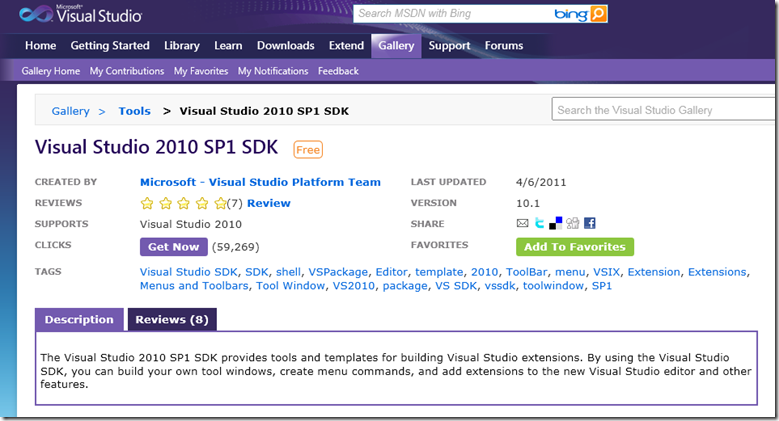Viewport: 779px width, 421px height.
Task: Open the Feedback link
Action: point(338,71)
